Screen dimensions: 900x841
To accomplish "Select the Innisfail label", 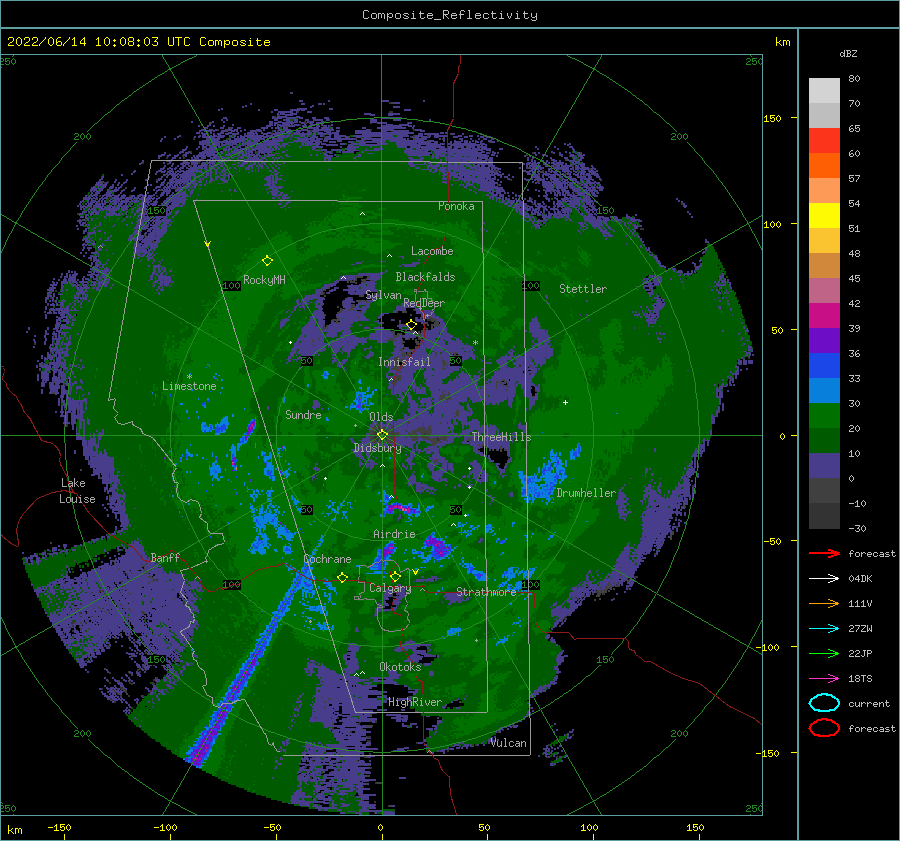I will tap(404, 362).
